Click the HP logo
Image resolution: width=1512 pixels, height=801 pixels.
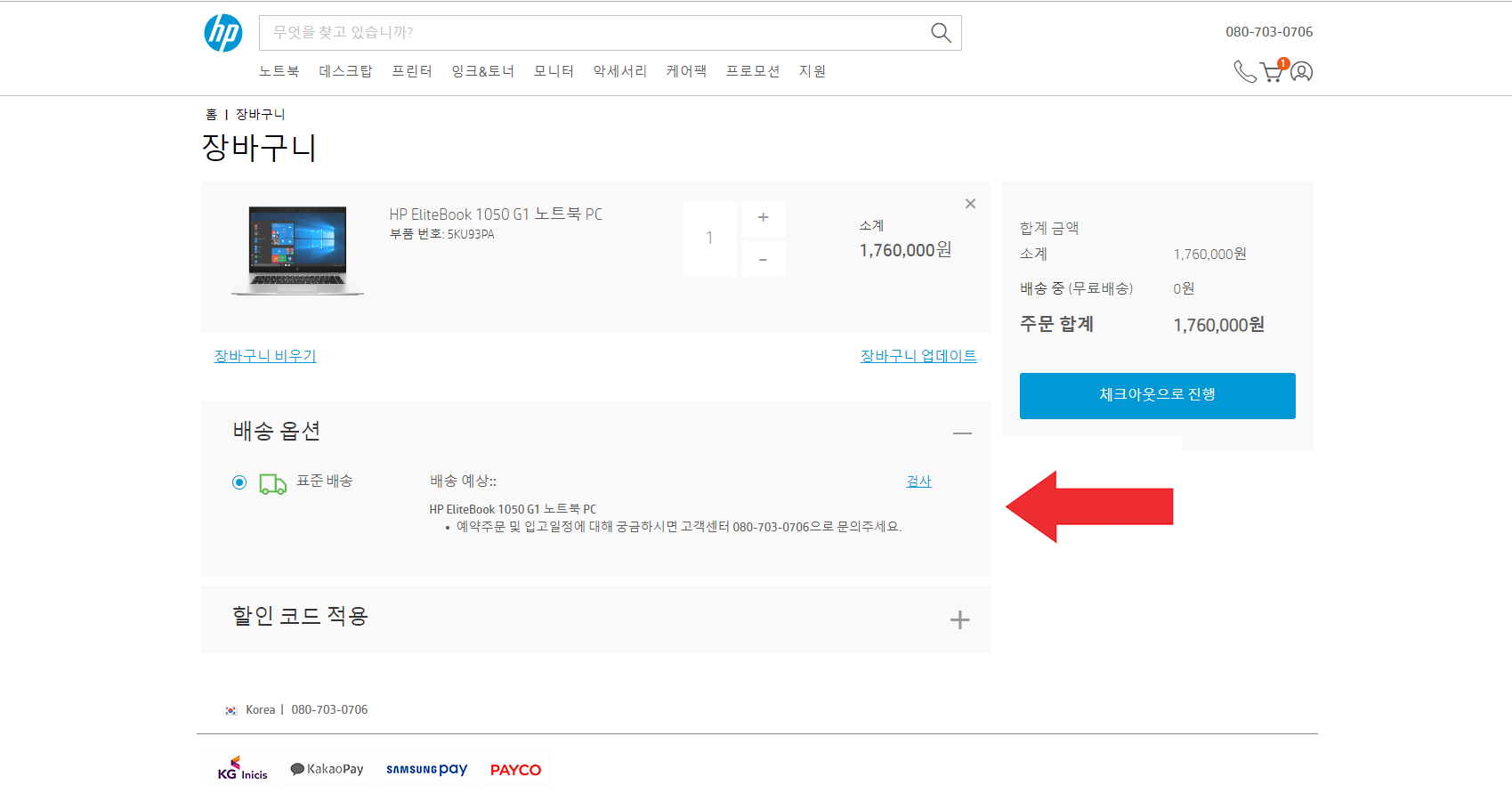tap(223, 33)
